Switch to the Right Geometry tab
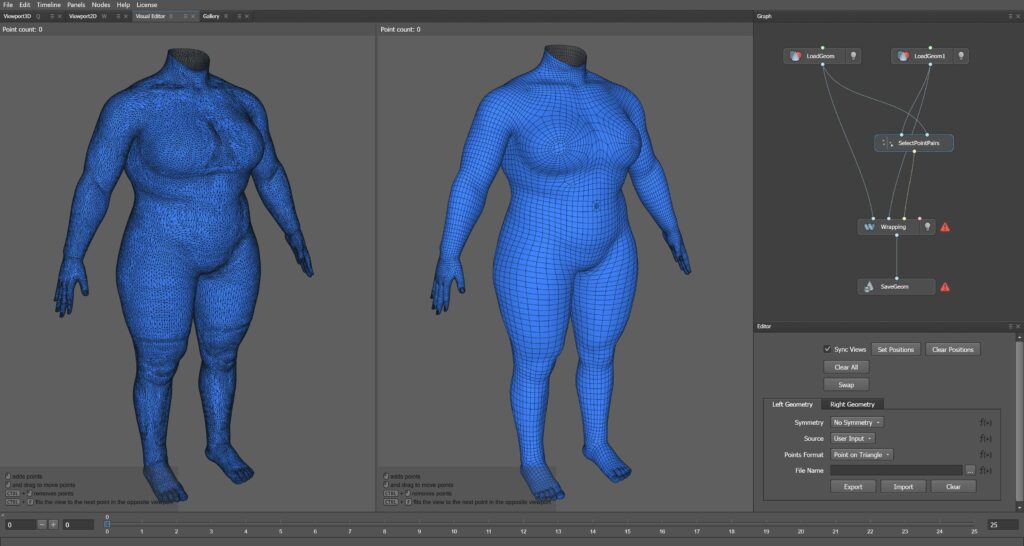 (x=852, y=404)
